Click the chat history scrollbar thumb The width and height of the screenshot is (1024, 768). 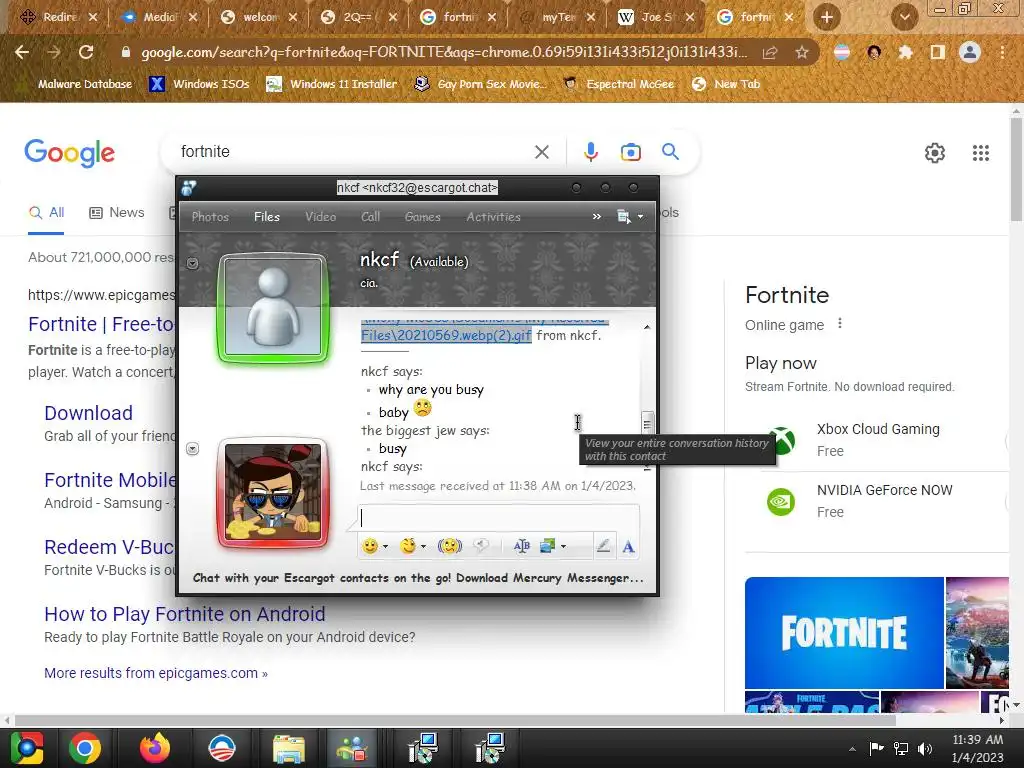pyautogui.click(x=647, y=424)
